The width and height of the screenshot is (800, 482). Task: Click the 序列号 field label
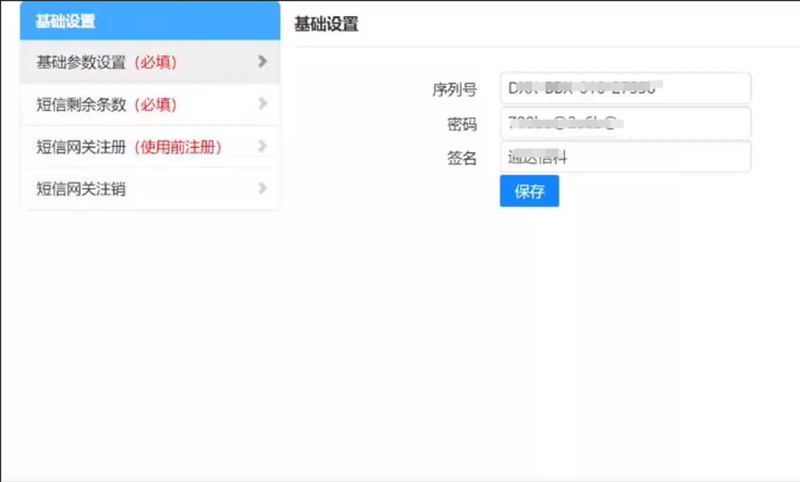[455, 90]
